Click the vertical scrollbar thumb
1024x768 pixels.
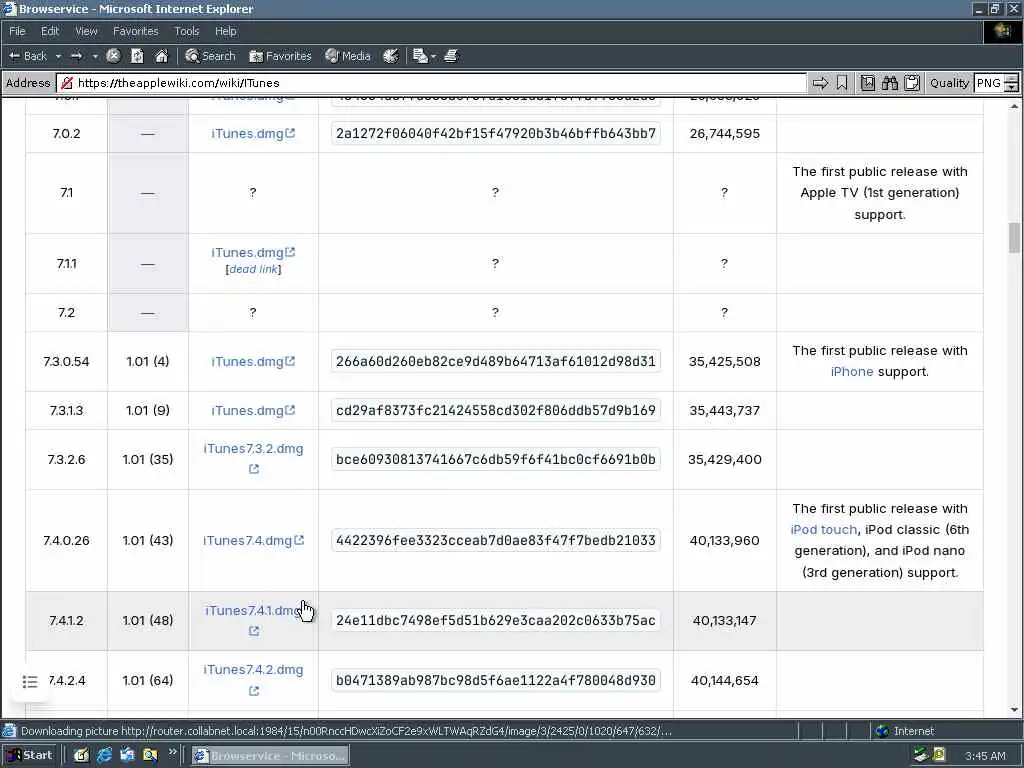click(x=1014, y=237)
